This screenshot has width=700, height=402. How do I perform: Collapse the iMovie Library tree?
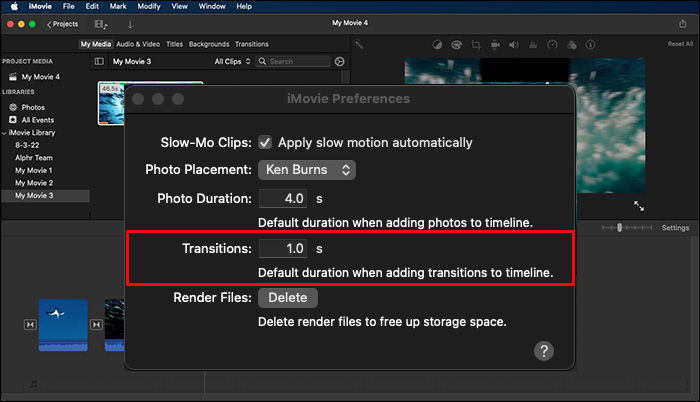click(4, 132)
